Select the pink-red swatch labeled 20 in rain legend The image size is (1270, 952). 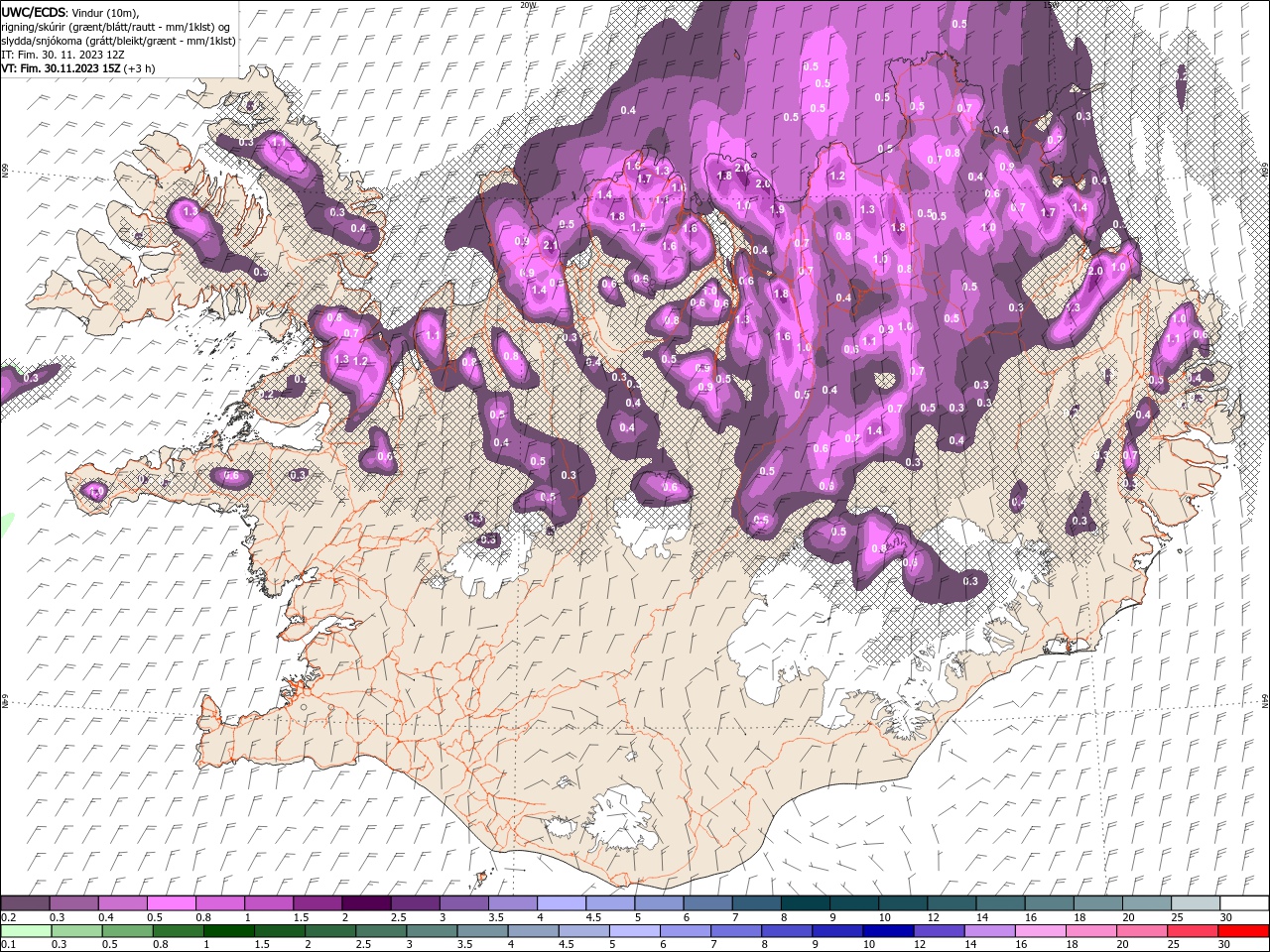click(1143, 931)
